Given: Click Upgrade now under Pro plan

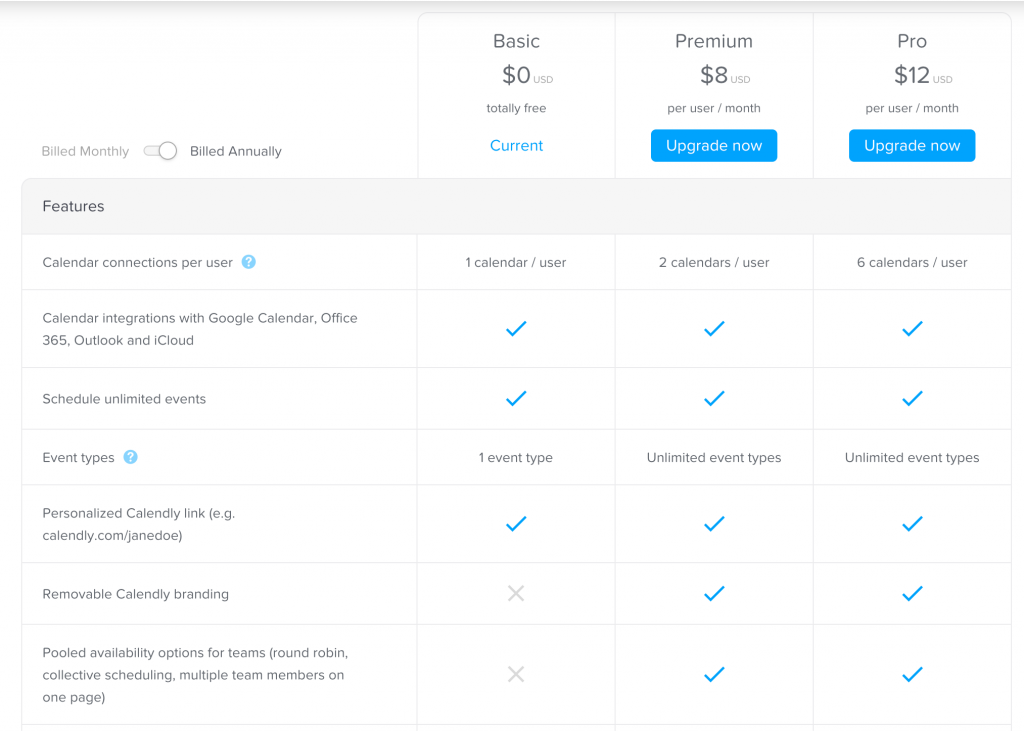Looking at the screenshot, I should pyautogui.click(x=912, y=146).
